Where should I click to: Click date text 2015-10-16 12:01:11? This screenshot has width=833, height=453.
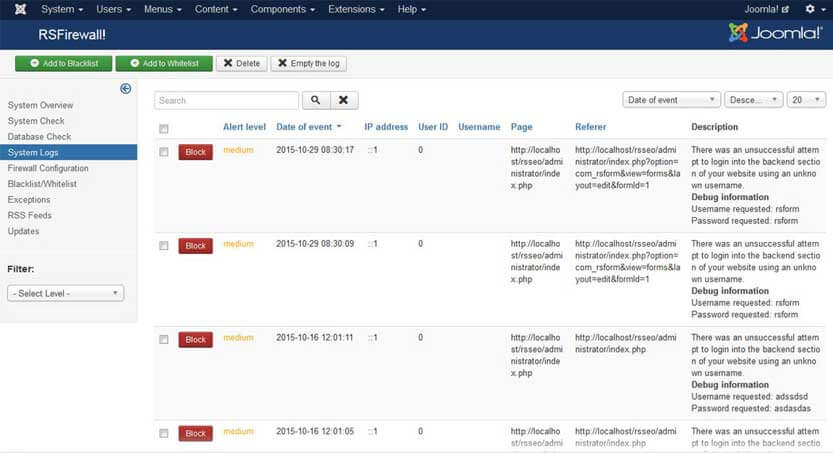tap(314, 338)
